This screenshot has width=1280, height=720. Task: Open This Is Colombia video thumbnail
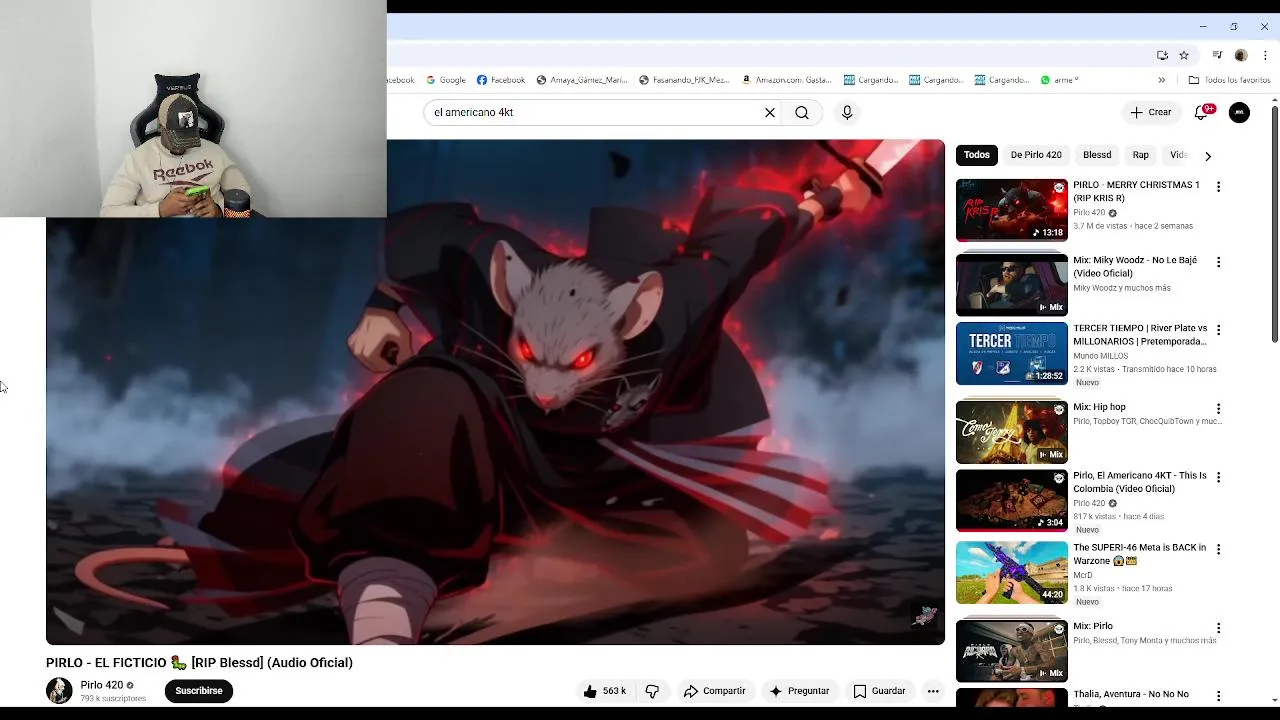point(1012,501)
